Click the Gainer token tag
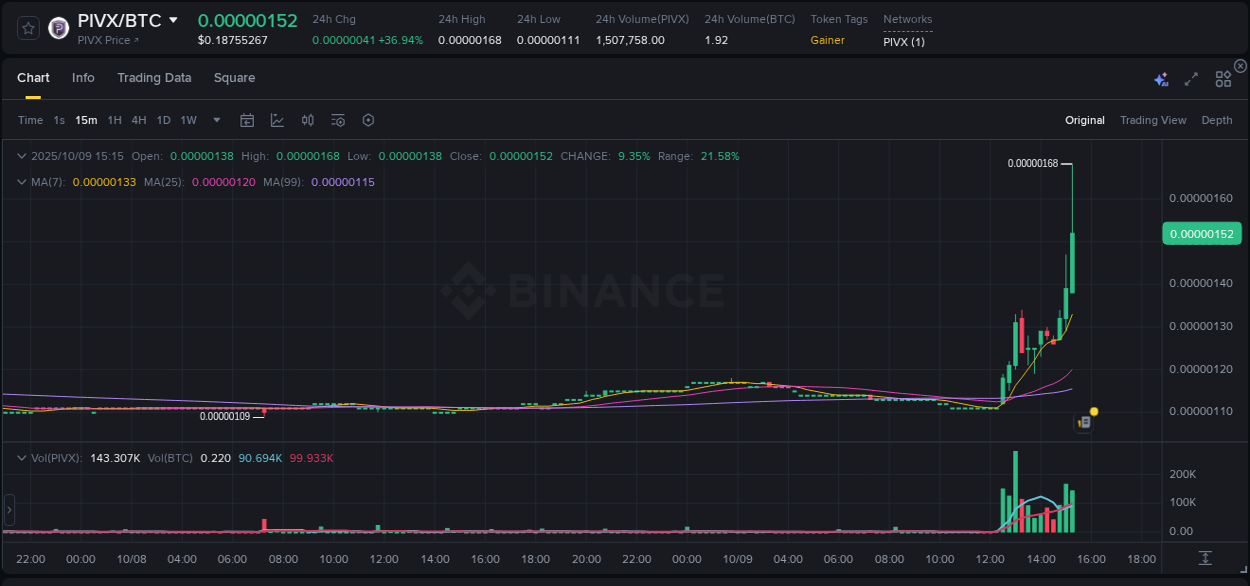 pyautogui.click(x=827, y=40)
